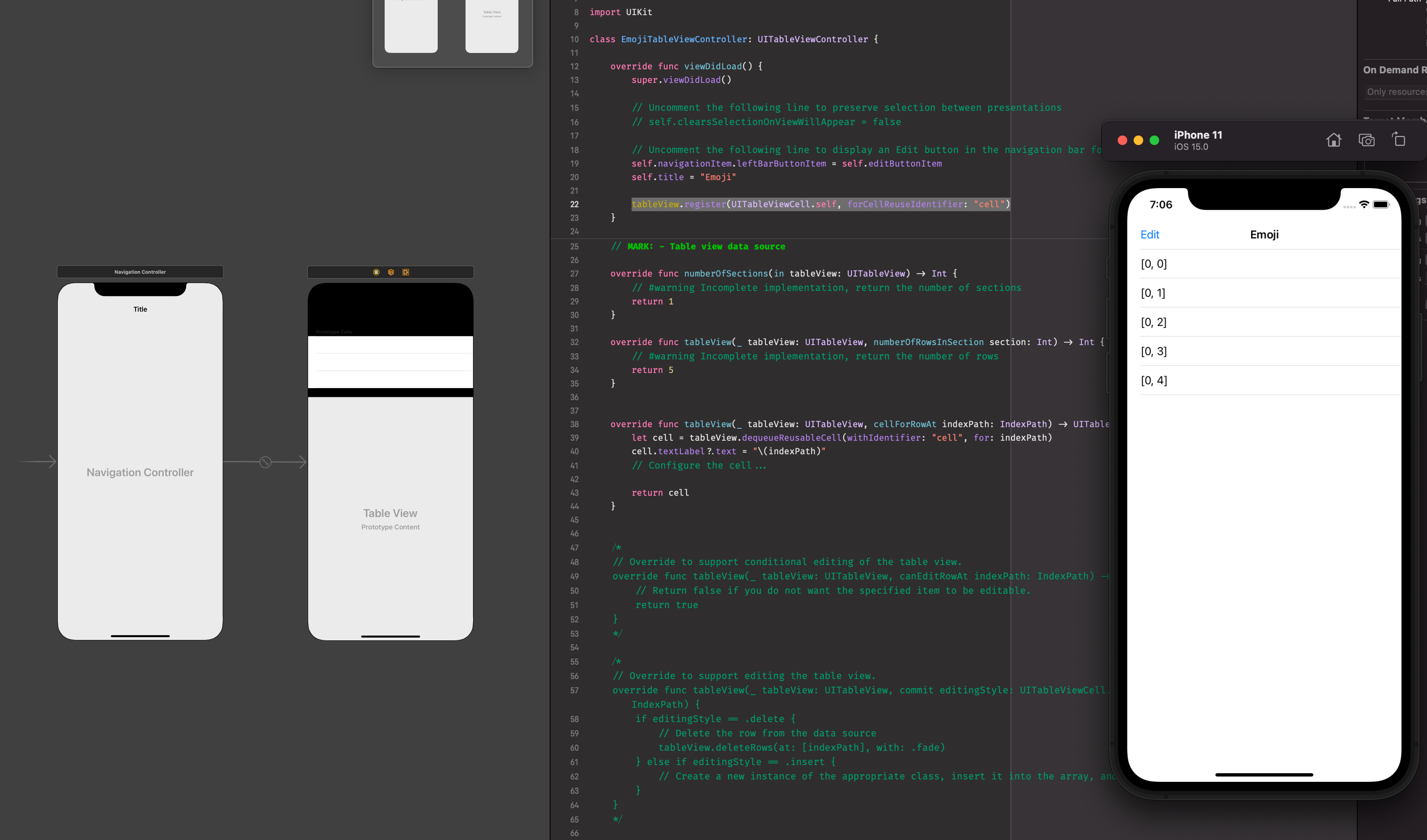Click the cell.textLabel?.text code line
This screenshot has width=1427, height=840.
(x=728, y=451)
